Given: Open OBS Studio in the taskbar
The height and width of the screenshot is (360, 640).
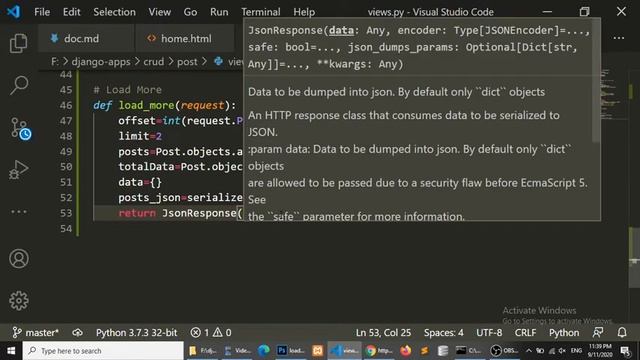Looking at the screenshot, I should [504, 351].
